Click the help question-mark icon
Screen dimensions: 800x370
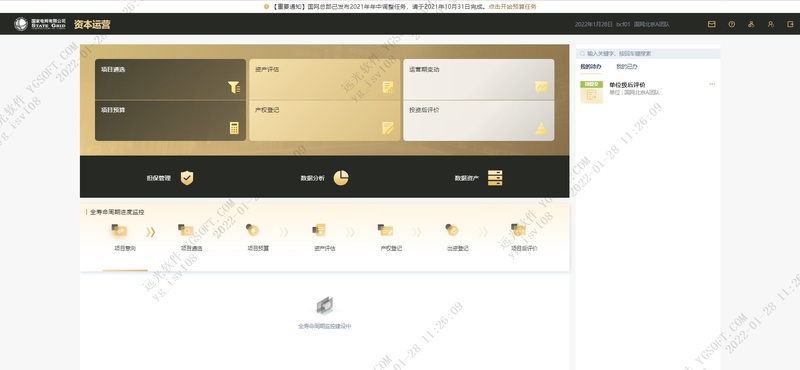(x=732, y=24)
